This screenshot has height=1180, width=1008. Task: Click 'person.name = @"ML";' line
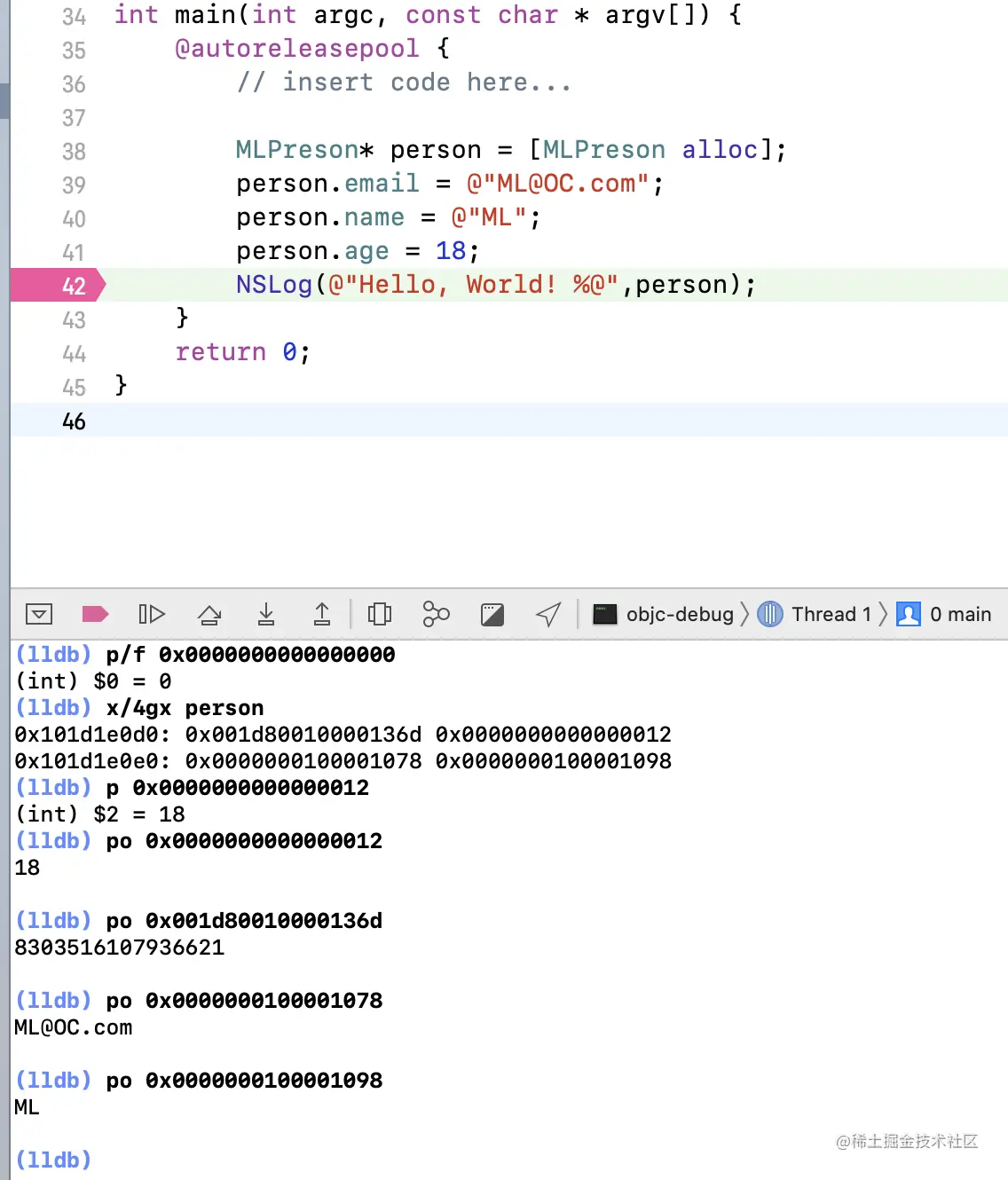point(389,217)
